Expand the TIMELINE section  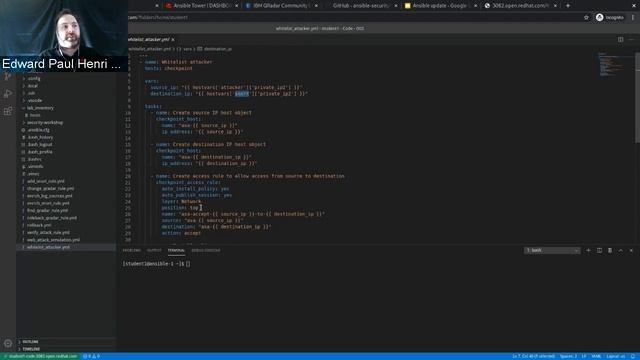pyautogui.click(x=31, y=349)
